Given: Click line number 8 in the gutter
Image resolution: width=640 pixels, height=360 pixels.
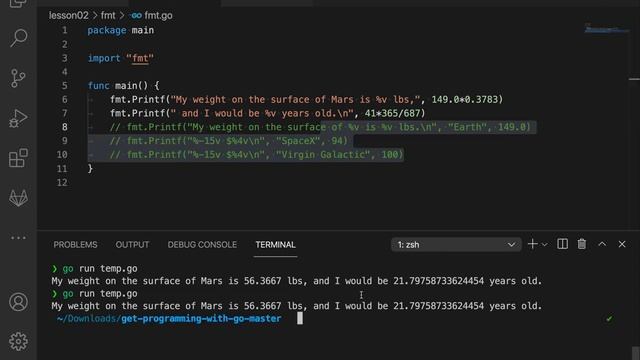Looking at the screenshot, I should tap(64, 127).
